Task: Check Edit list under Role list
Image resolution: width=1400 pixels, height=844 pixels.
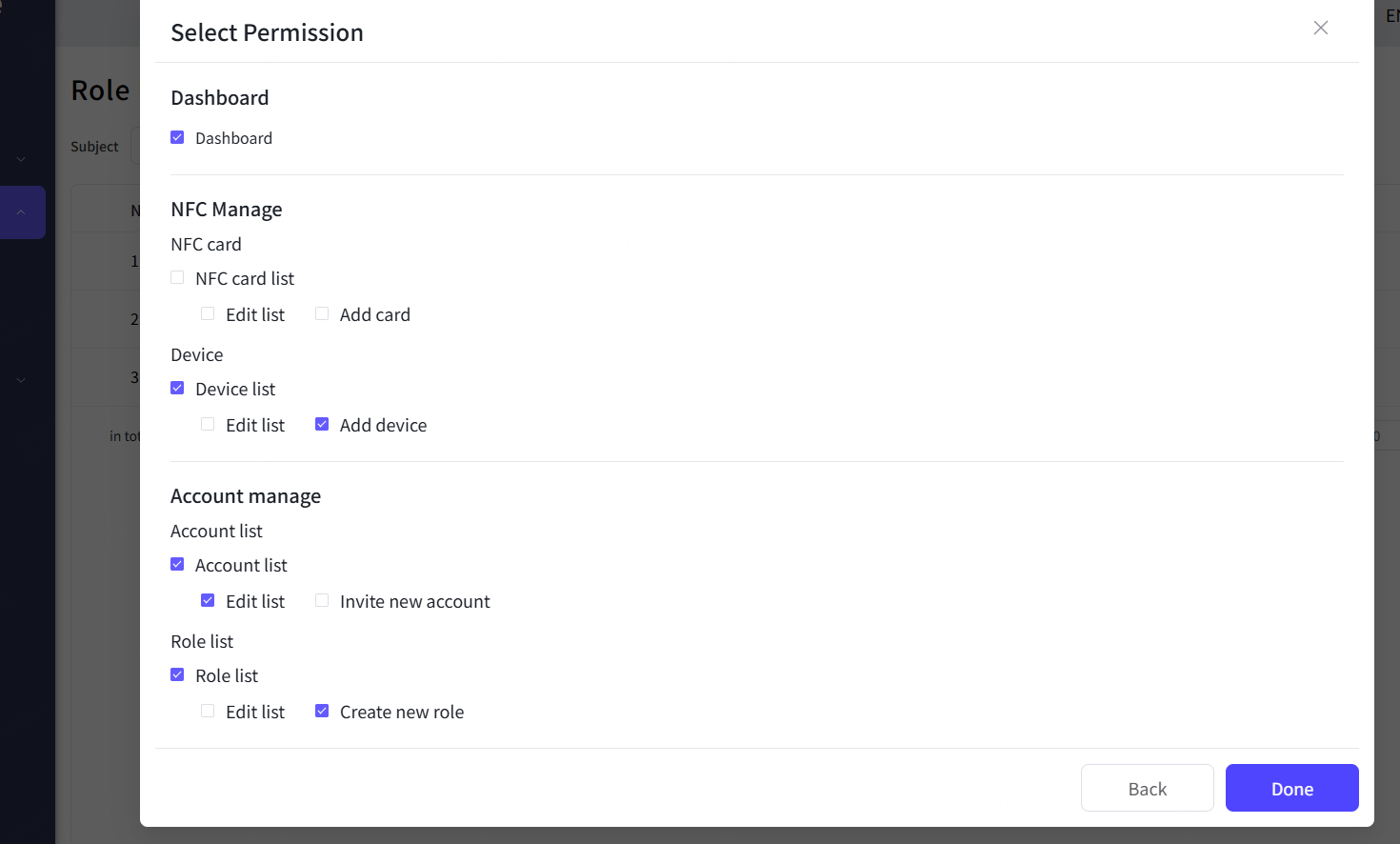Action: pos(208,711)
